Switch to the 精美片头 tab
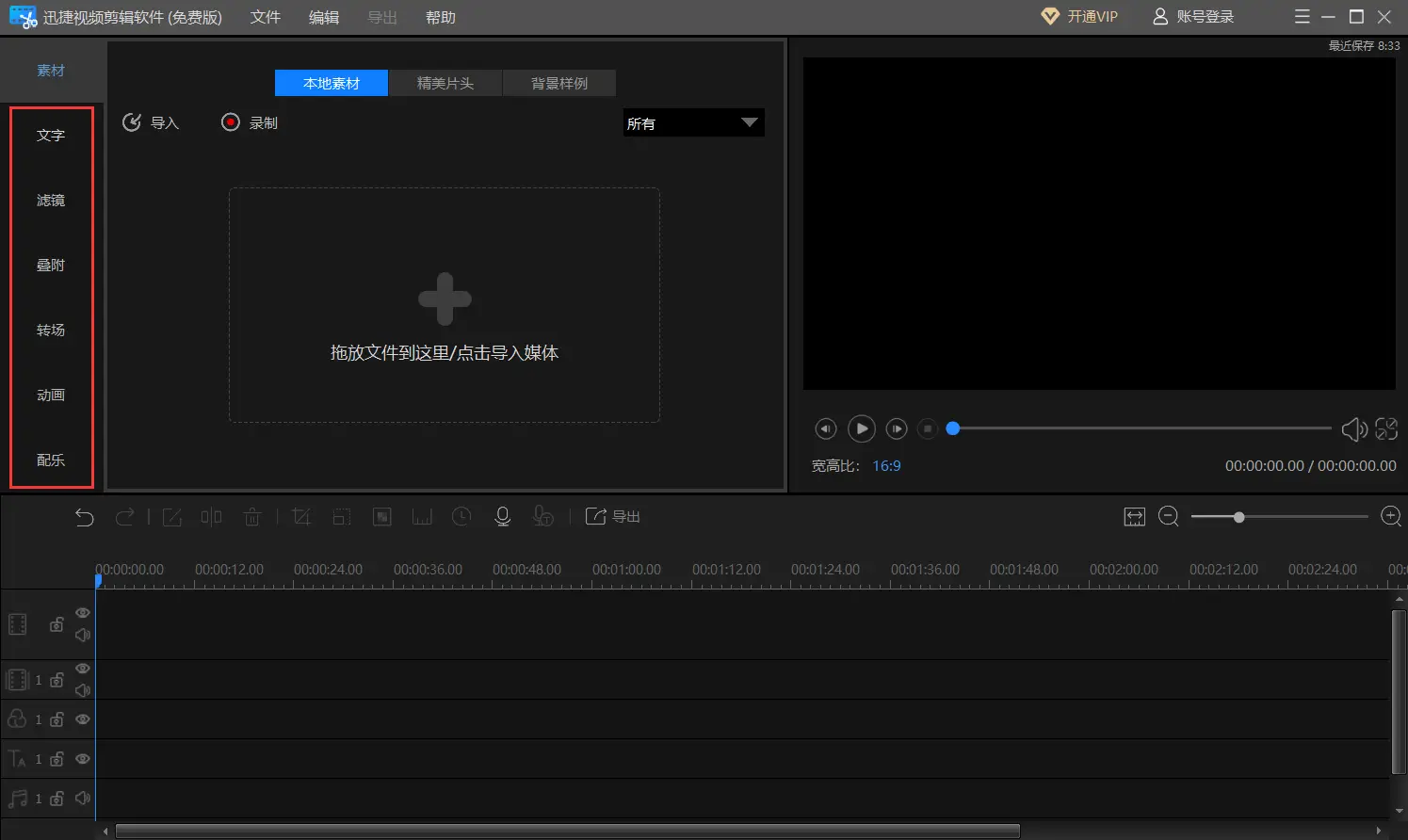 point(445,83)
